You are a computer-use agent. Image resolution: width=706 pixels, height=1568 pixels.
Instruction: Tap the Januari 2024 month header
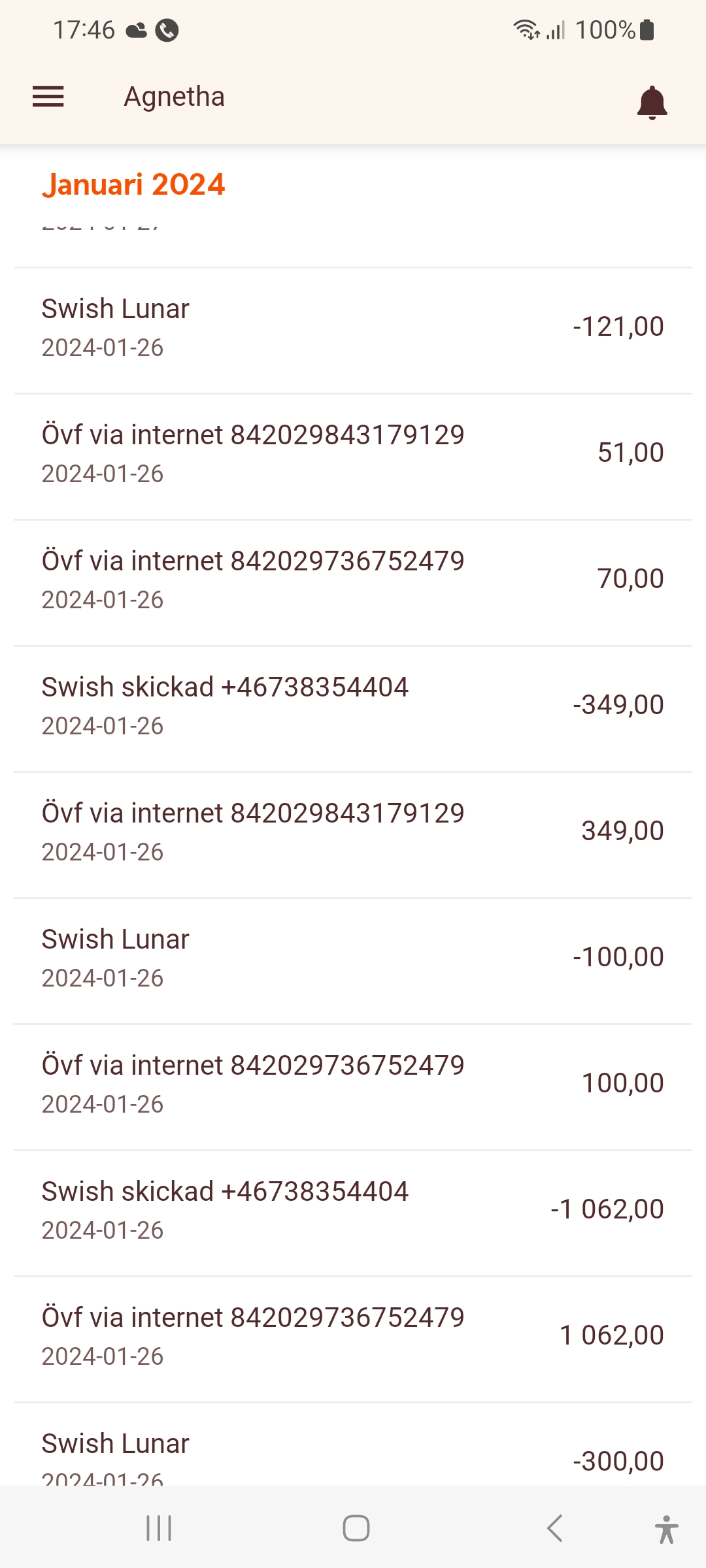[x=133, y=185]
